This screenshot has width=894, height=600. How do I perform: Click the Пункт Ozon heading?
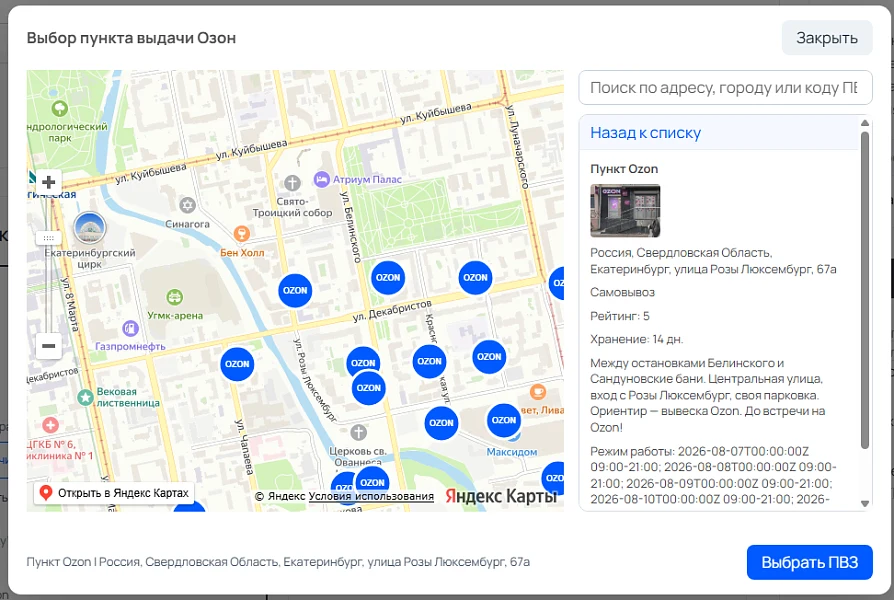coord(624,169)
